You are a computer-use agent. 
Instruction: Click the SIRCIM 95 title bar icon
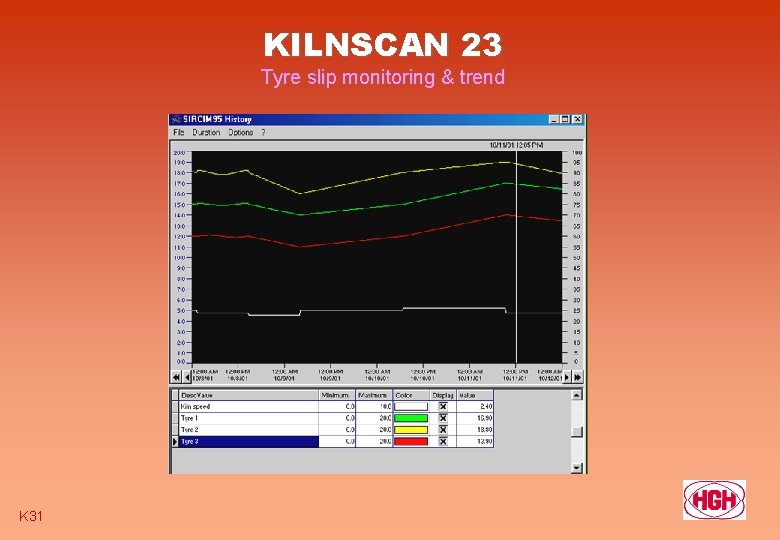click(176, 119)
